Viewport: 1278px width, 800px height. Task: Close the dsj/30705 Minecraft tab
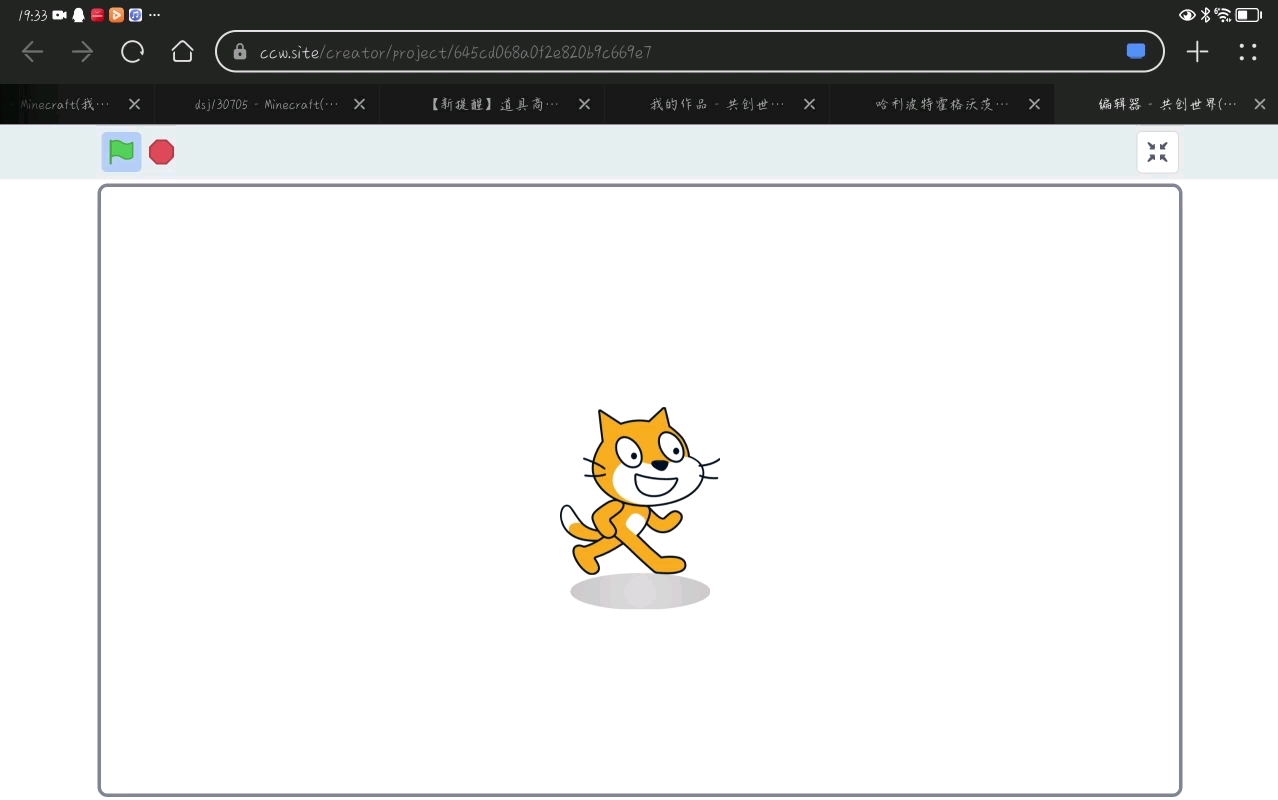coord(359,104)
